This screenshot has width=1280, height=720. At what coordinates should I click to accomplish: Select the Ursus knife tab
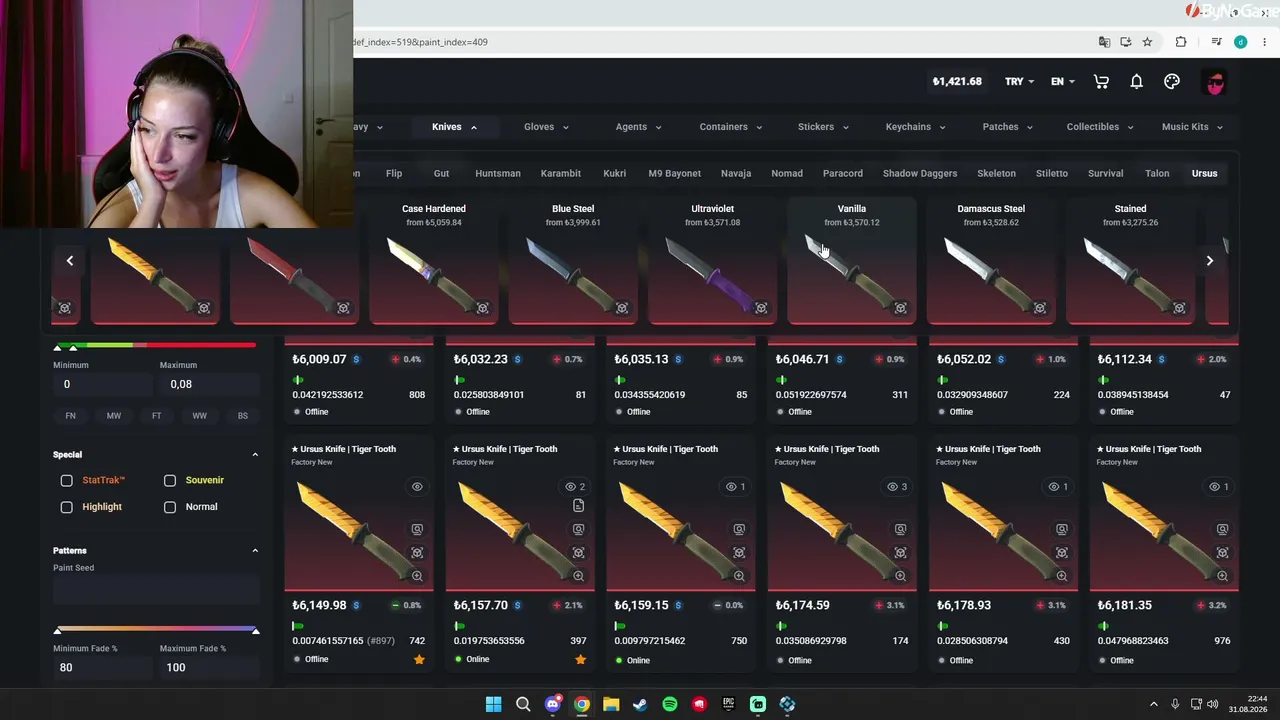tap(1204, 174)
